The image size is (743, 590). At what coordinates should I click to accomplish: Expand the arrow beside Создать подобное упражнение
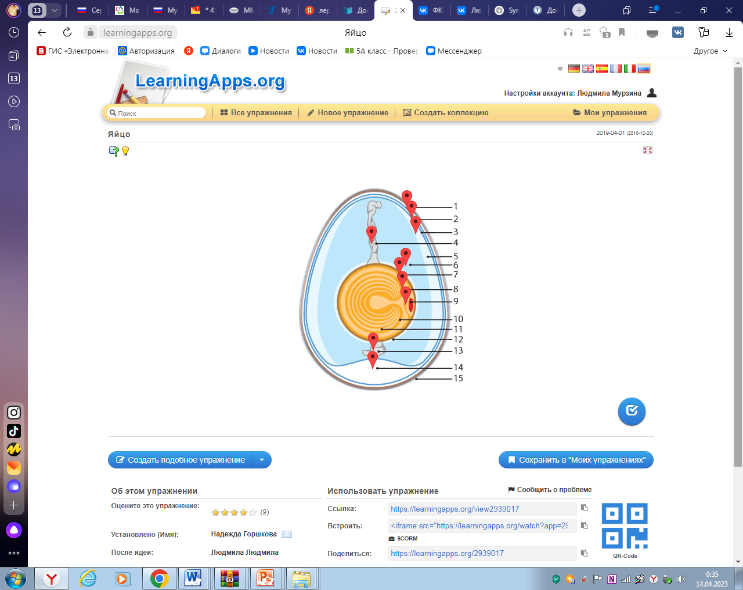click(262, 460)
